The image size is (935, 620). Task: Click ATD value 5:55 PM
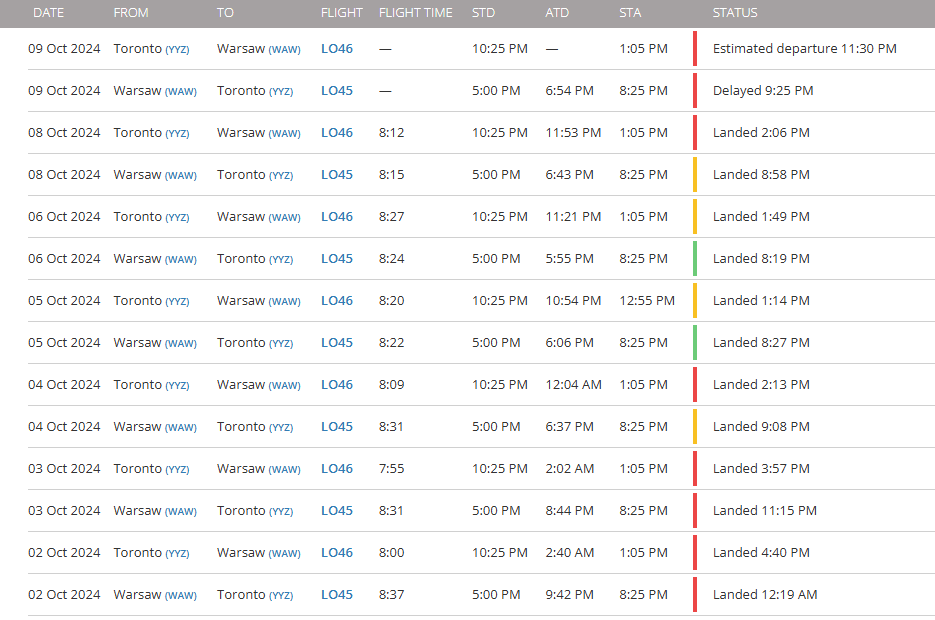tap(569, 259)
